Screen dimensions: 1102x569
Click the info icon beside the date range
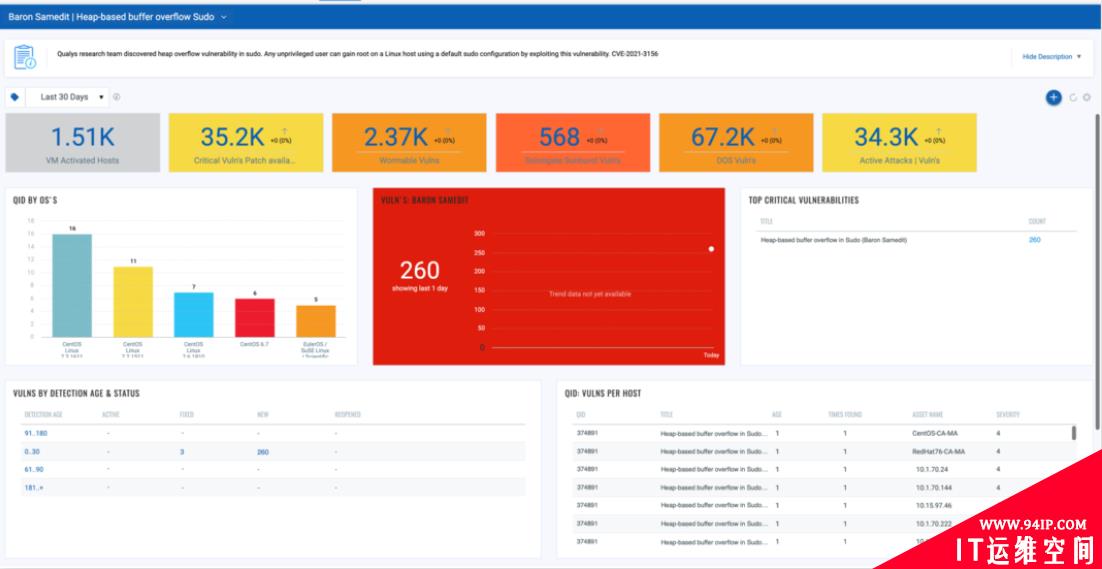(x=117, y=97)
